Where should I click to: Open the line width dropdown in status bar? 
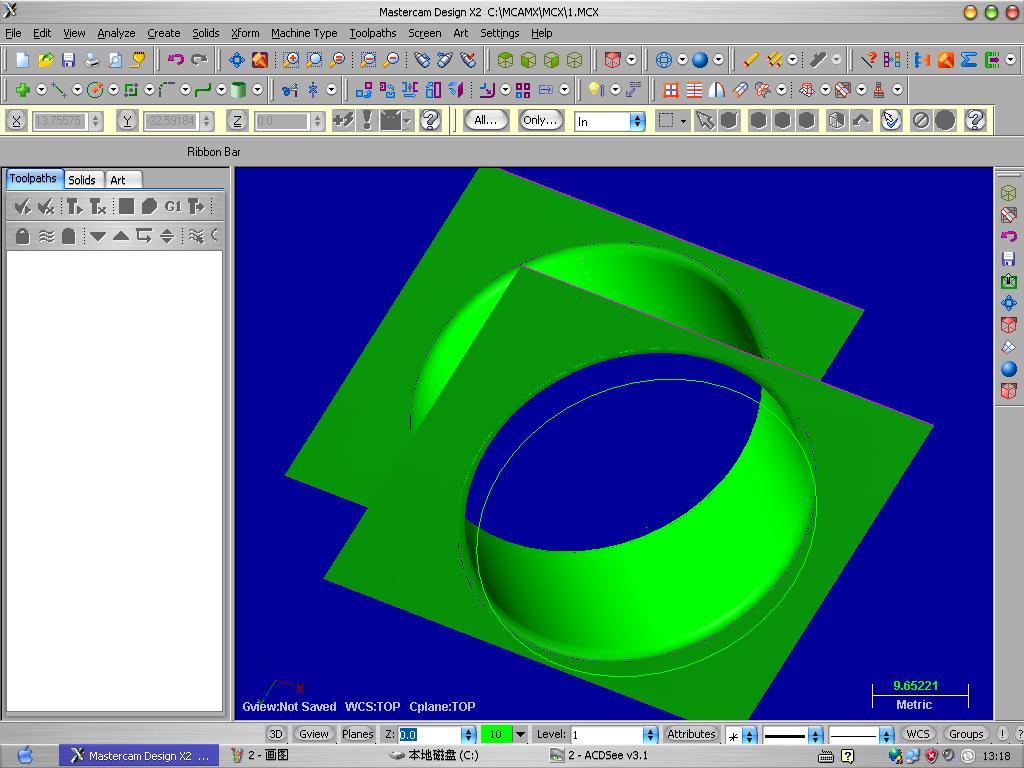click(x=886, y=735)
